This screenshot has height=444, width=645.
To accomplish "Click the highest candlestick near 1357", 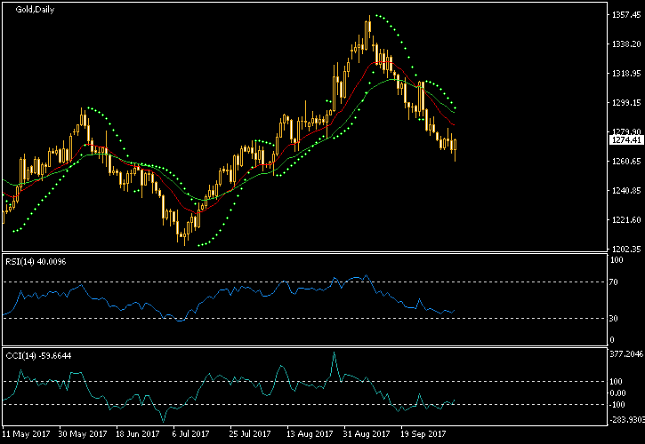I will (369, 29).
